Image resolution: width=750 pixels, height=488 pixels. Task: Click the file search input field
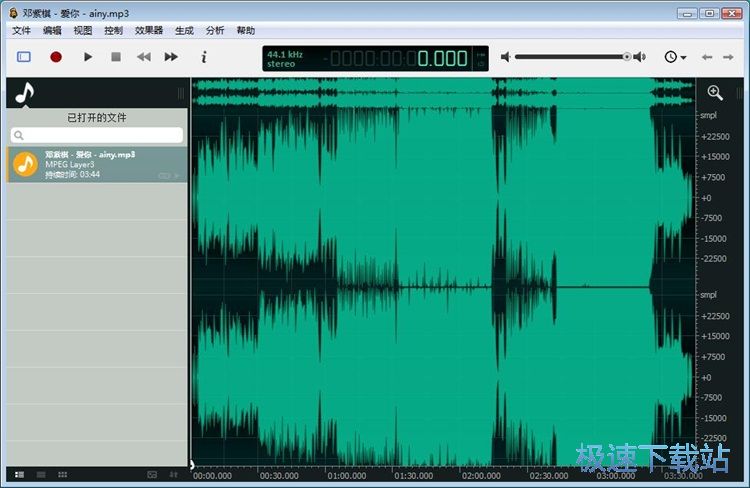tap(97, 134)
